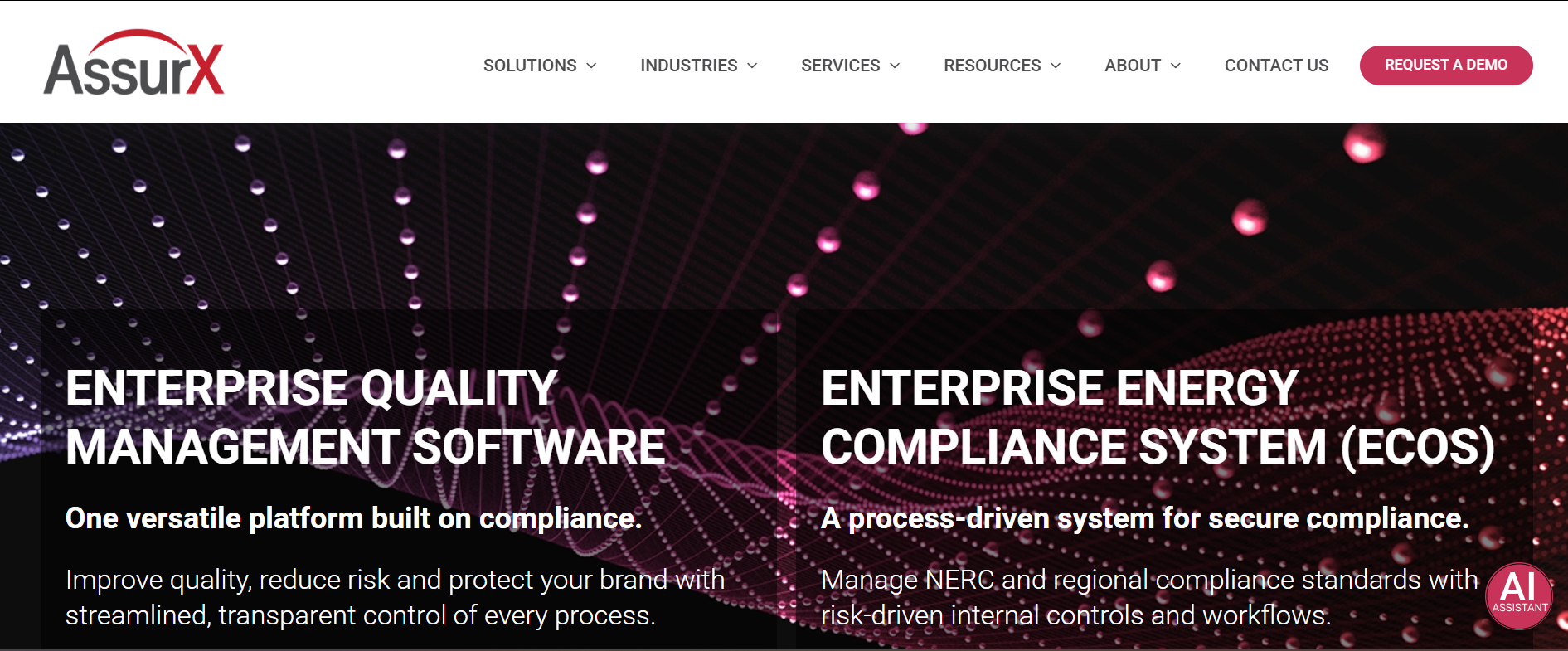The image size is (1568, 651).
Task: Open the Industries menu
Action: (688, 66)
